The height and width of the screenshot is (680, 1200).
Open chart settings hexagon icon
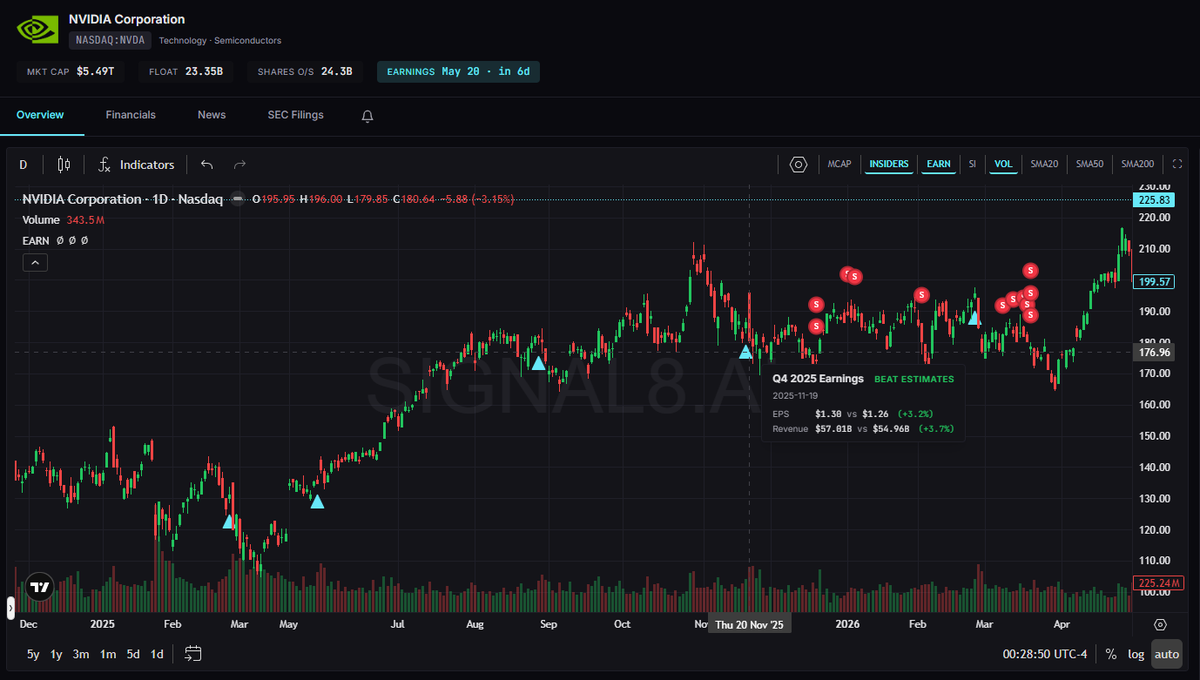pos(798,164)
